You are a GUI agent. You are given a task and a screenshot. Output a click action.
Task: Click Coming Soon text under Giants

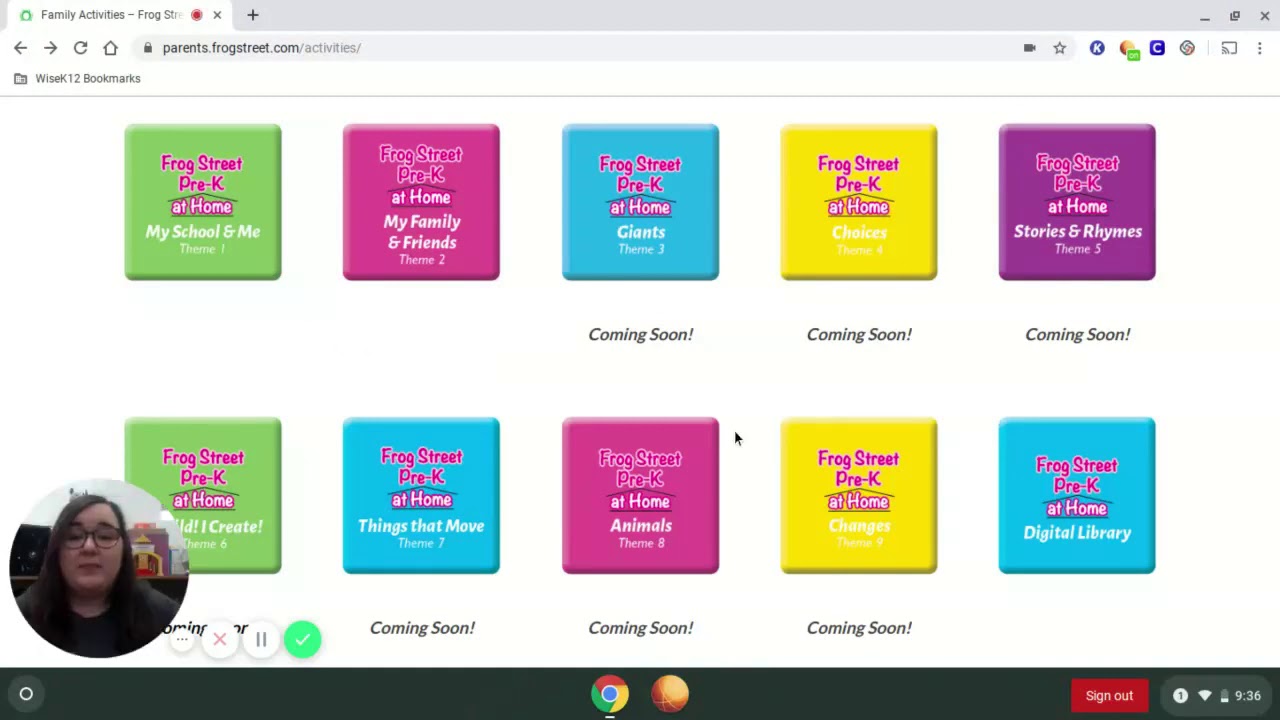pos(640,334)
